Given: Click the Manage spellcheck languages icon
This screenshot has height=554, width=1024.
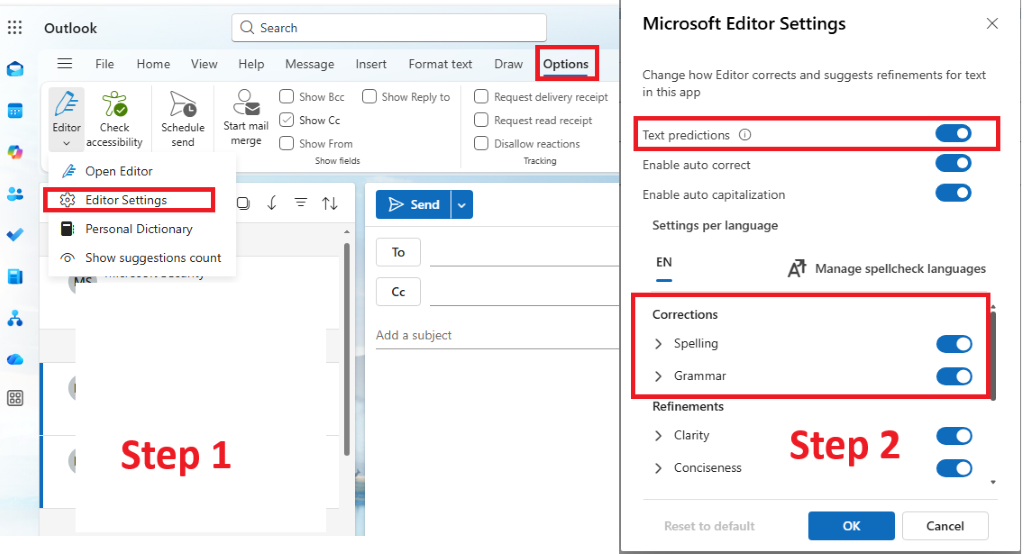Looking at the screenshot, I should [797, 268].
